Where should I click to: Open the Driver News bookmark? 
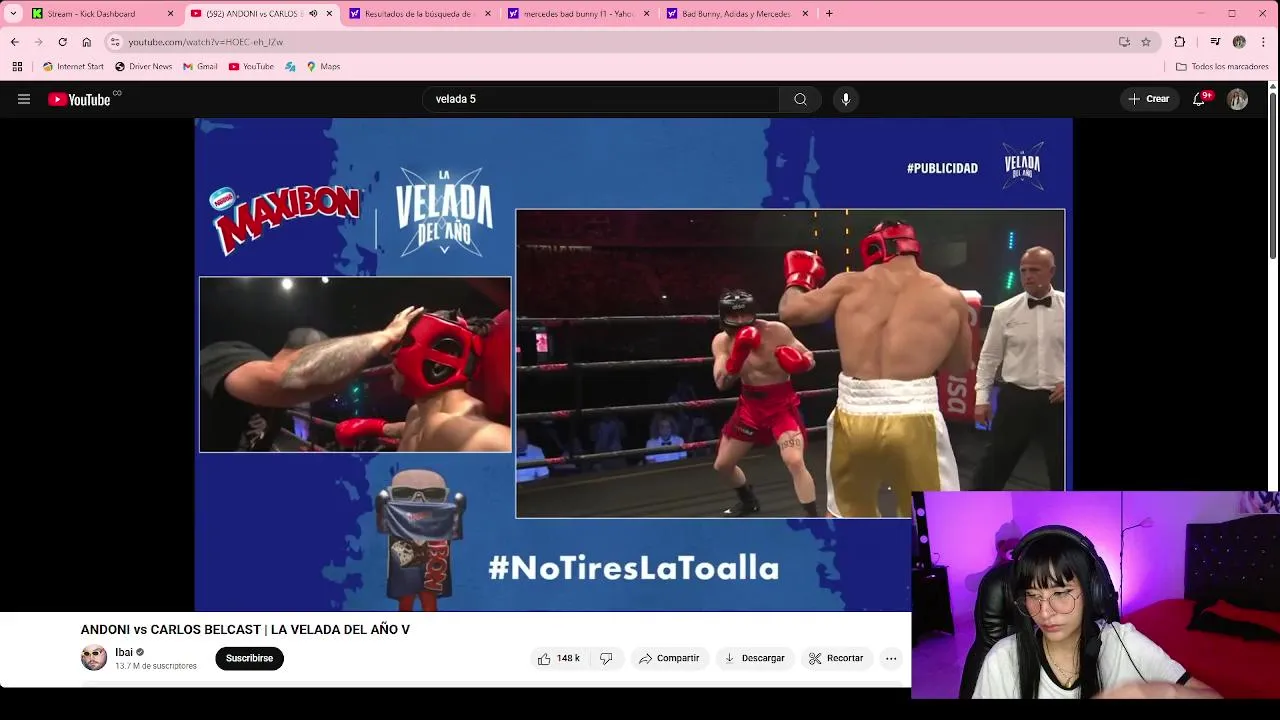(x=143, y=67)
